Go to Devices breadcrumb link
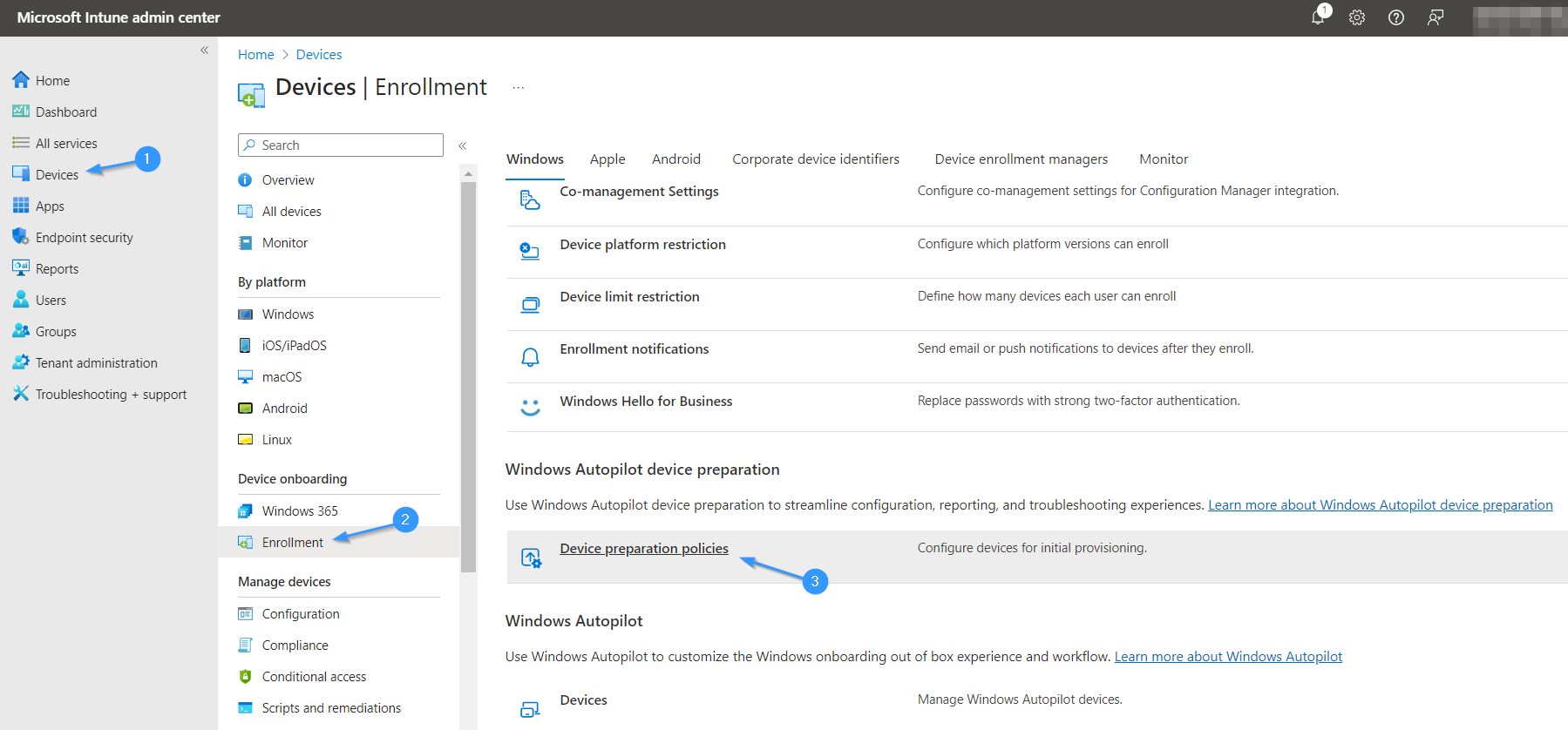The image size is (1568, 730). point(319,54)
